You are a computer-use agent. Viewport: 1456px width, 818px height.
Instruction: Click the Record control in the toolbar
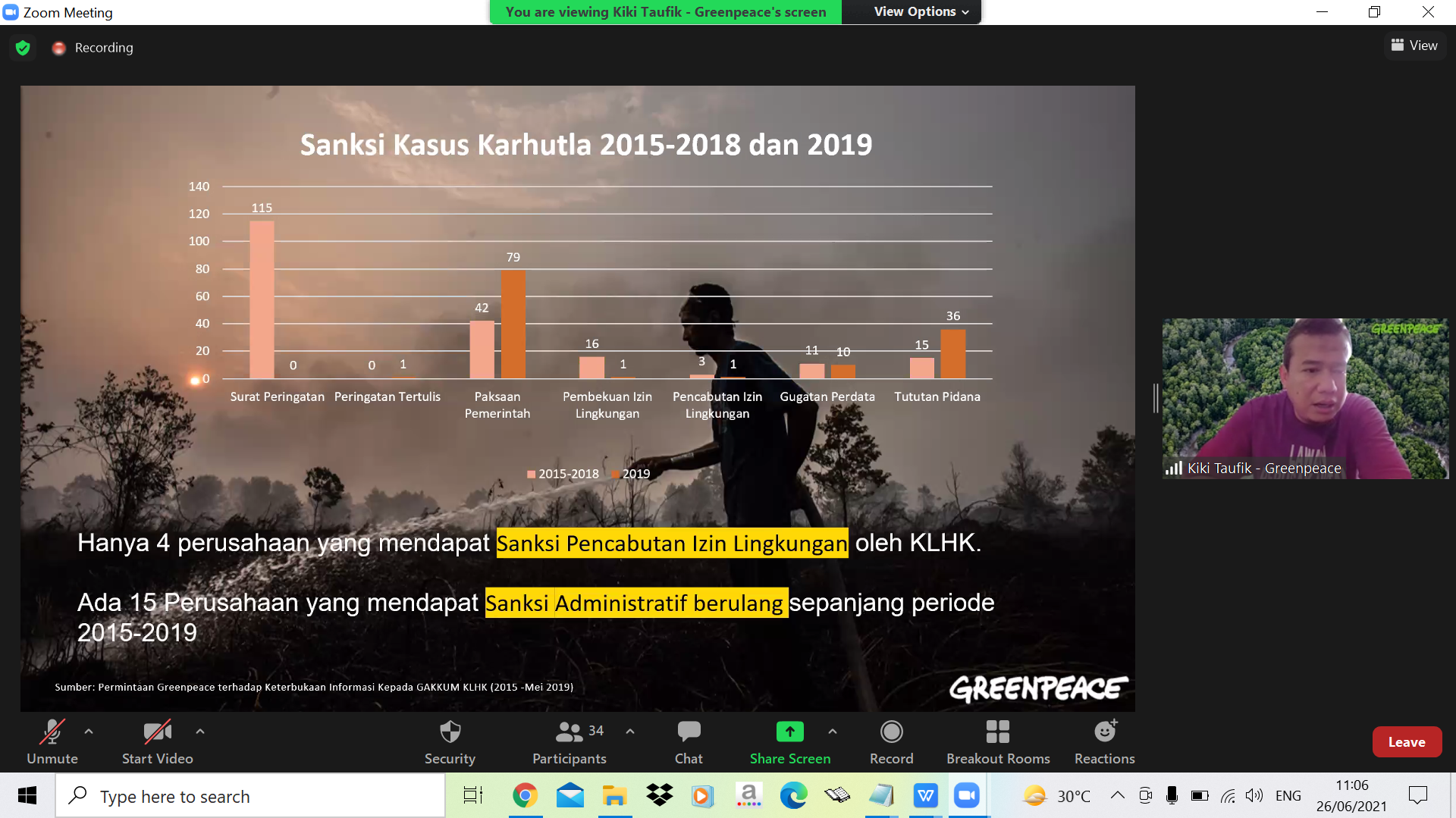tap(891, 741)
